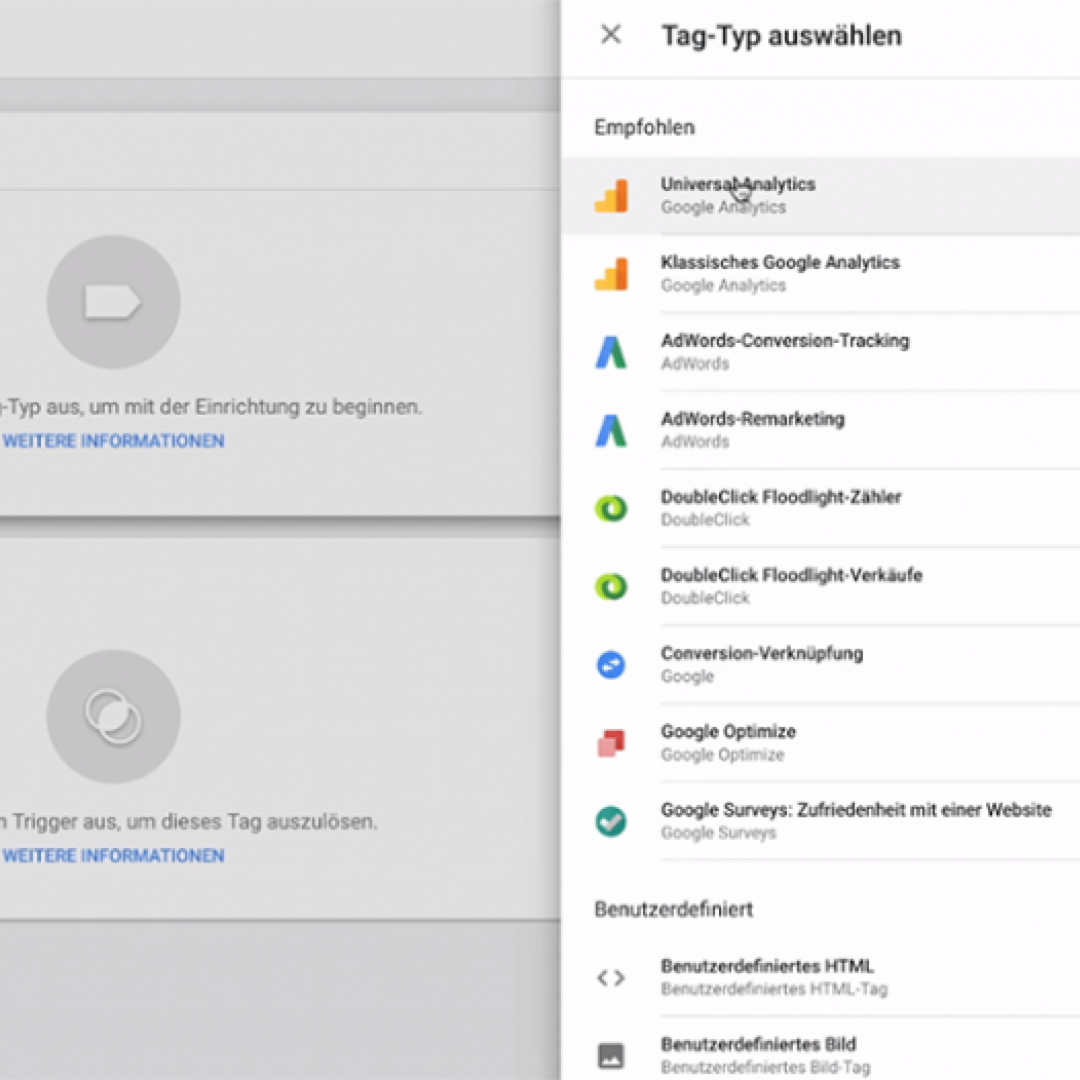This screenshot has height=1080, width=1080.
Task: Click the text about Trigger for dieses Tag auszulösen
Action: click(189, 822)
